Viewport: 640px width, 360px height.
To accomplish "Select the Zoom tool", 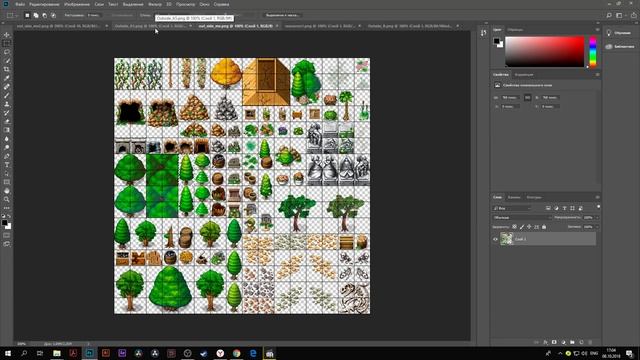I will coord(7,199).
